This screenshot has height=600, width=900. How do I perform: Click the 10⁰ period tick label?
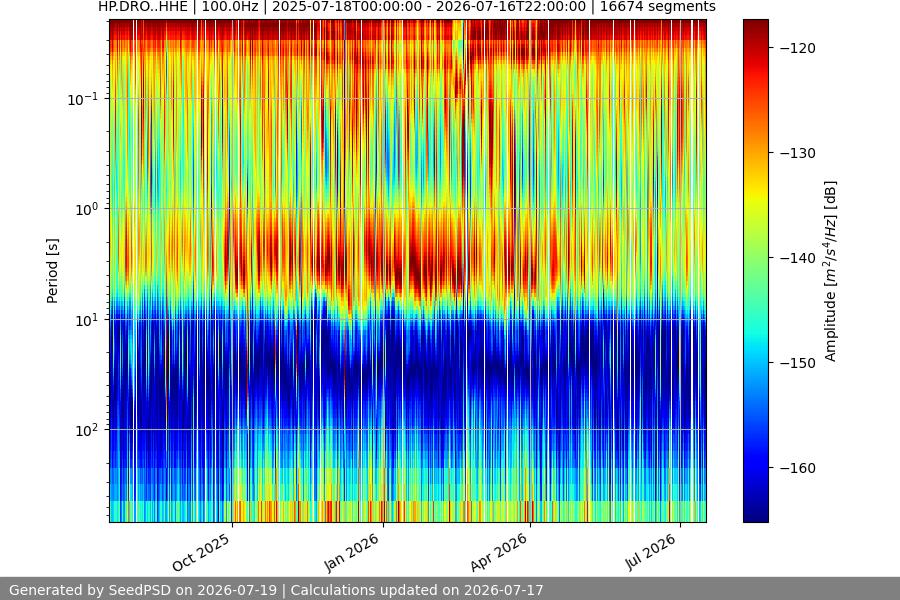(x=86, y=210)
